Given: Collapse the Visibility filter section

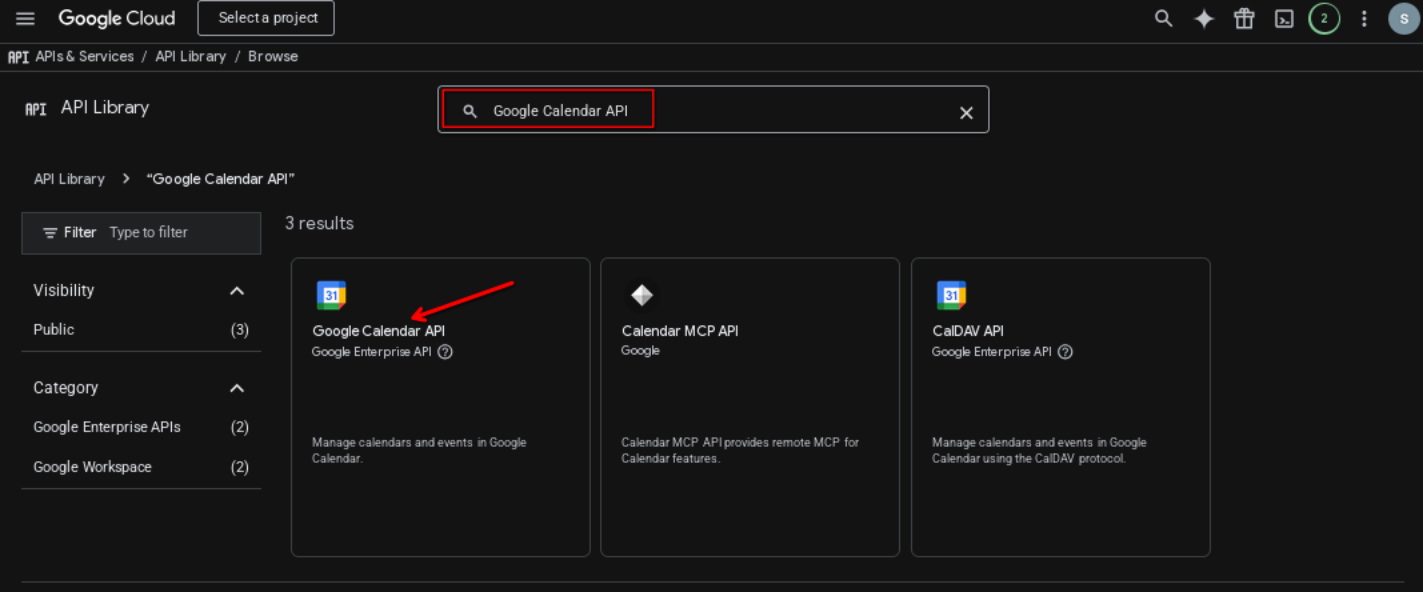Looking at the screenshot, I should click(237, 291).
